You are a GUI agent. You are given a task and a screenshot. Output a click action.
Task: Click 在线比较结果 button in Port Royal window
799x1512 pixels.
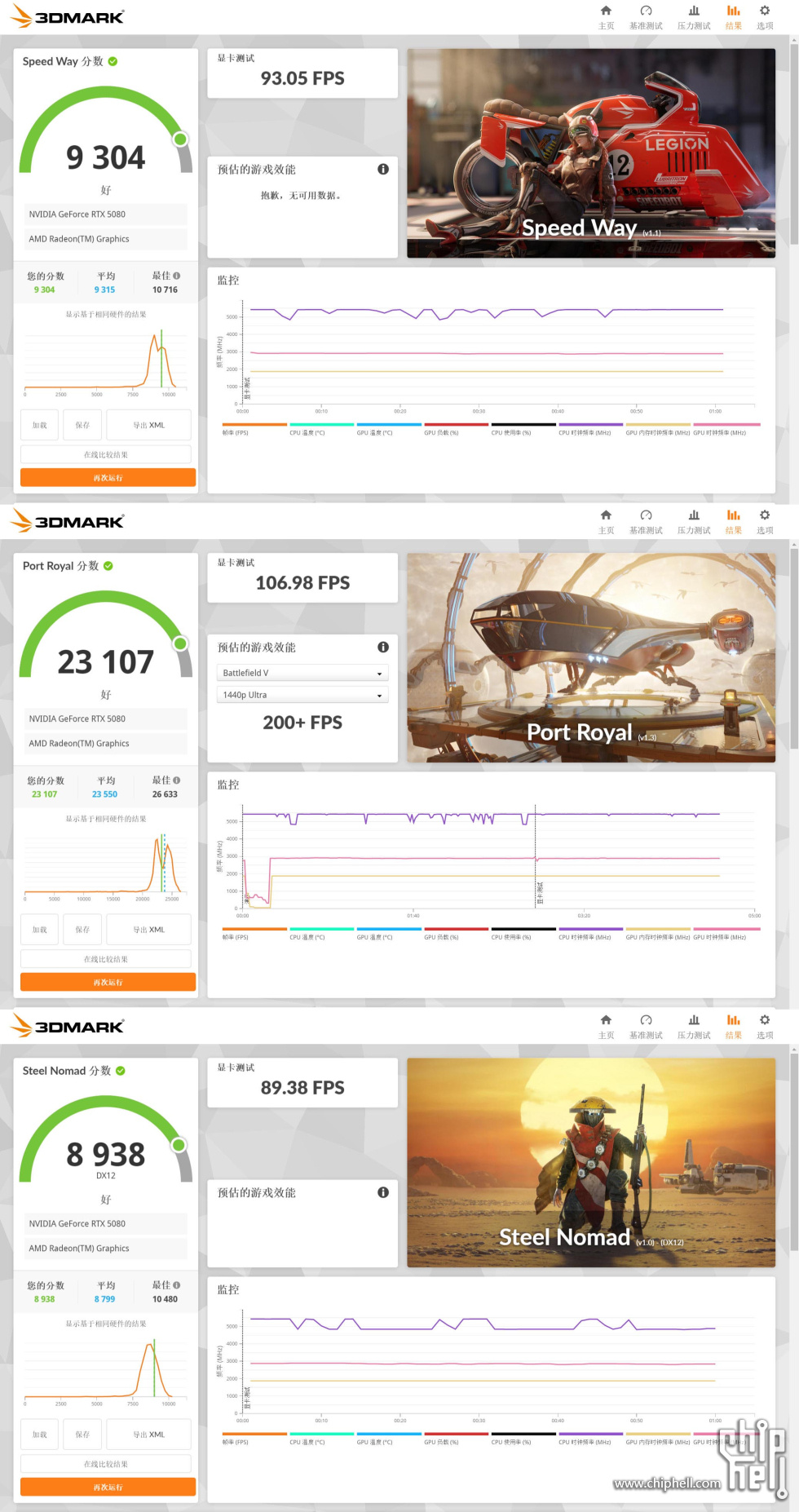[106, 960]
